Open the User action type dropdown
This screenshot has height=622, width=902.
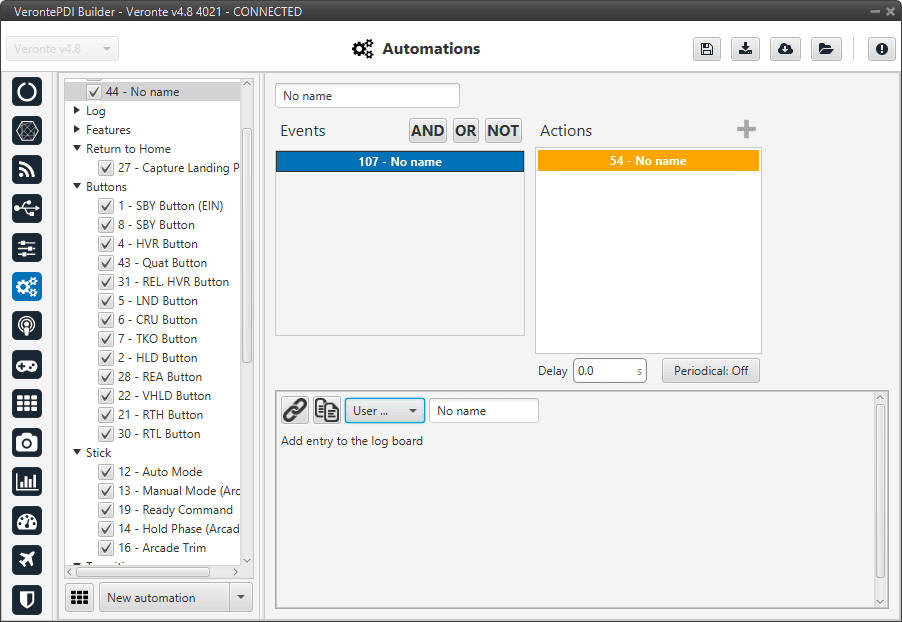pyautogui.click(x=385, y=411)
